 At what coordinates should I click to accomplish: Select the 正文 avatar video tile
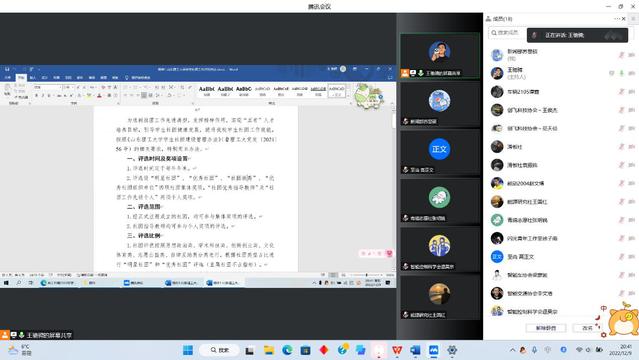coord(439,152)
